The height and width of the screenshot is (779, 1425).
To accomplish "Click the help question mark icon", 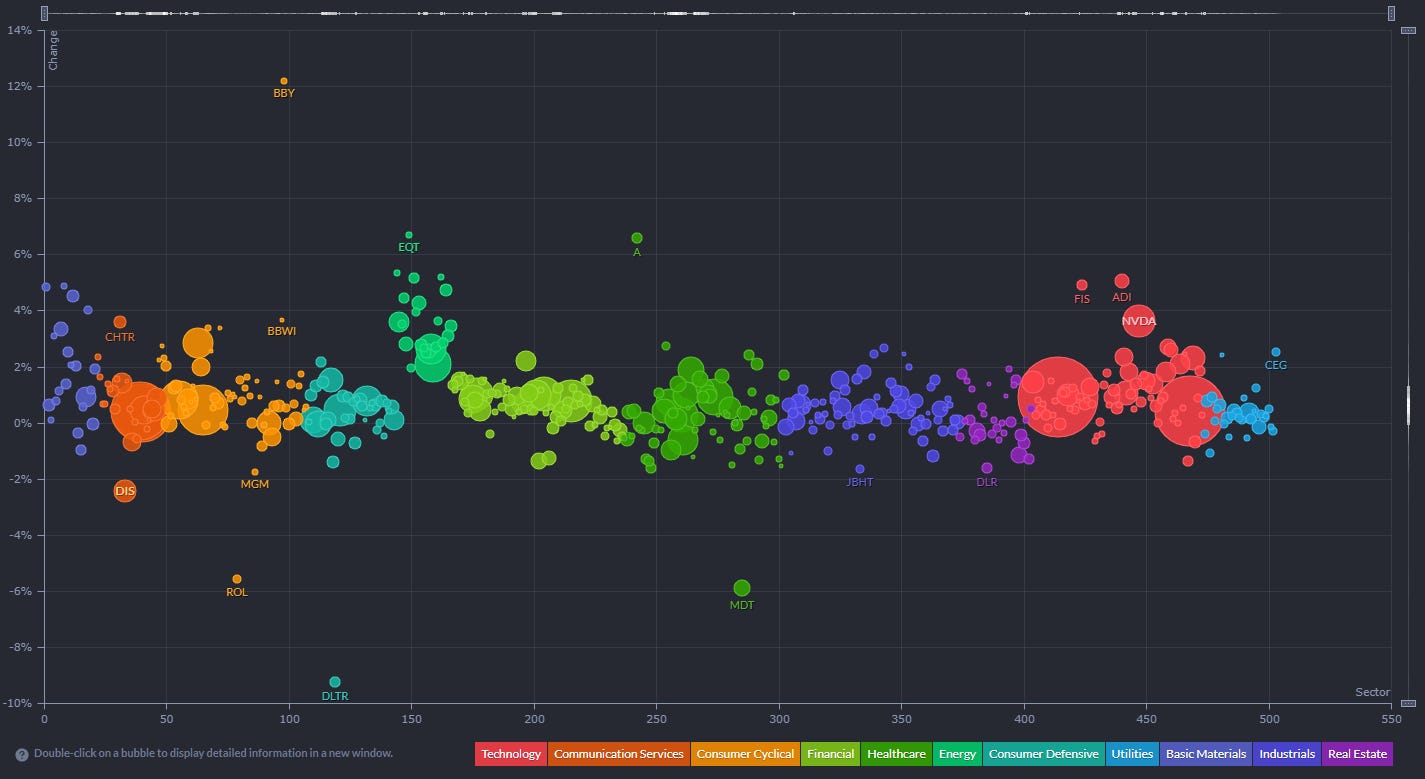I will 21,755.
